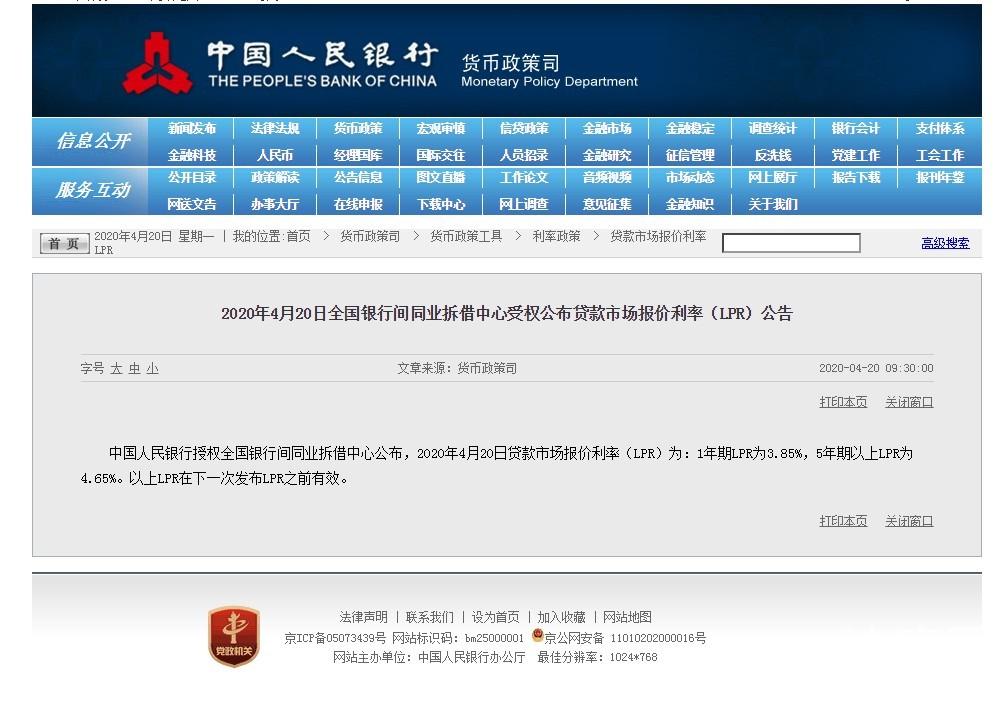The width and height of the screenshot is (1005, 702).
Task: Go to the 音频视频 section
Action: point(607,177)
